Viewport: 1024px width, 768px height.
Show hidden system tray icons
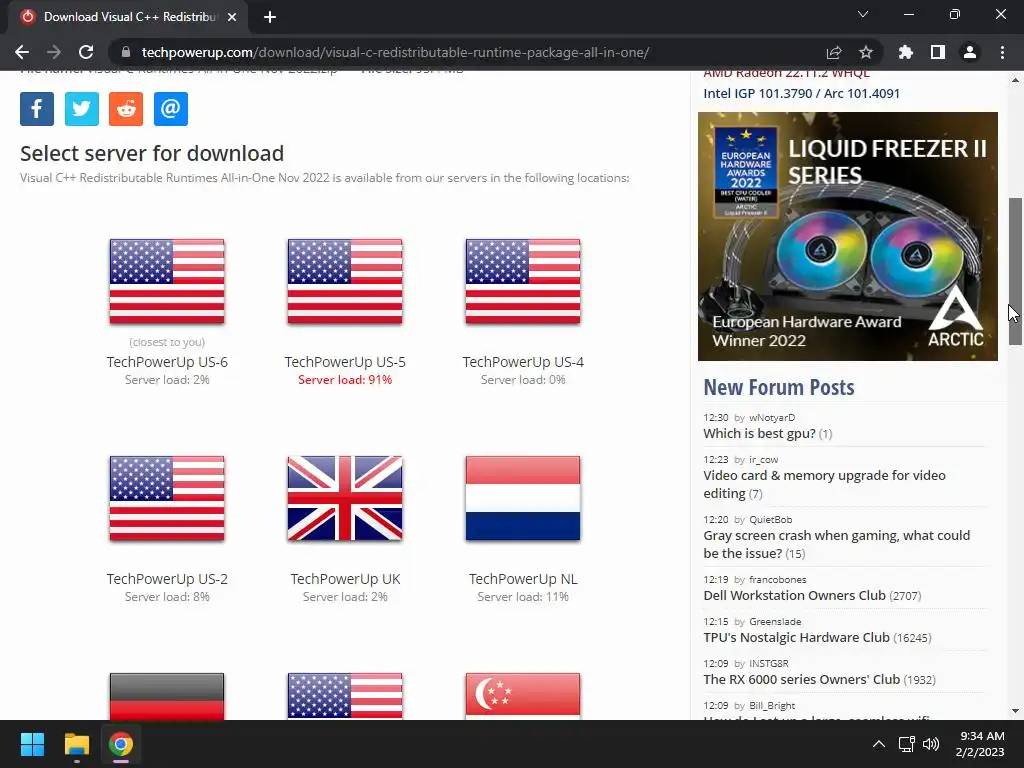click(x=879, y=744)
